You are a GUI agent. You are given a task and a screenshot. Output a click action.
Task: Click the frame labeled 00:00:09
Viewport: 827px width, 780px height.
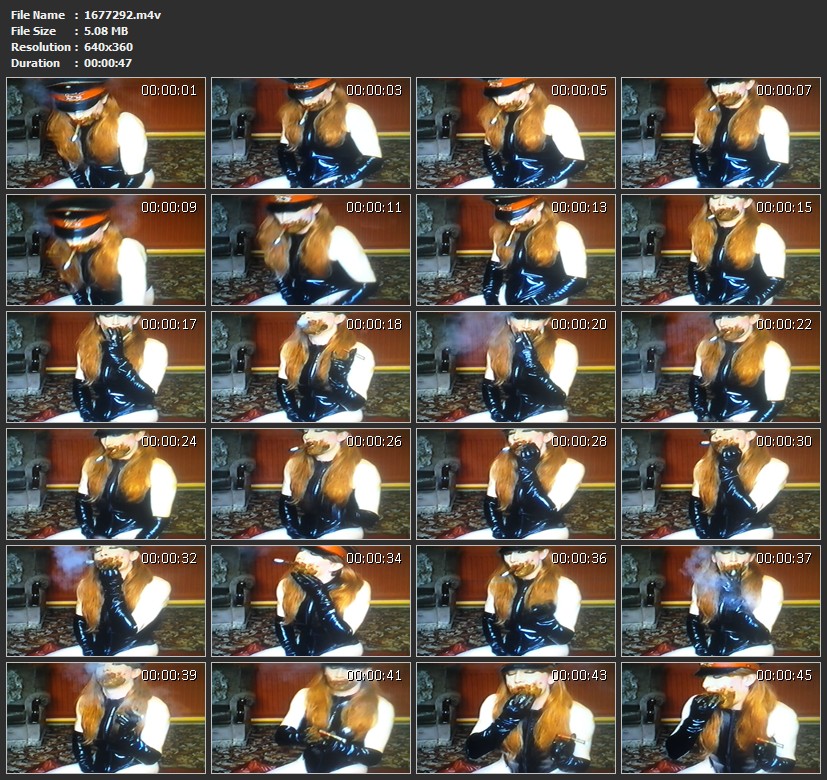pyautogui.click(x=106, y=250)
